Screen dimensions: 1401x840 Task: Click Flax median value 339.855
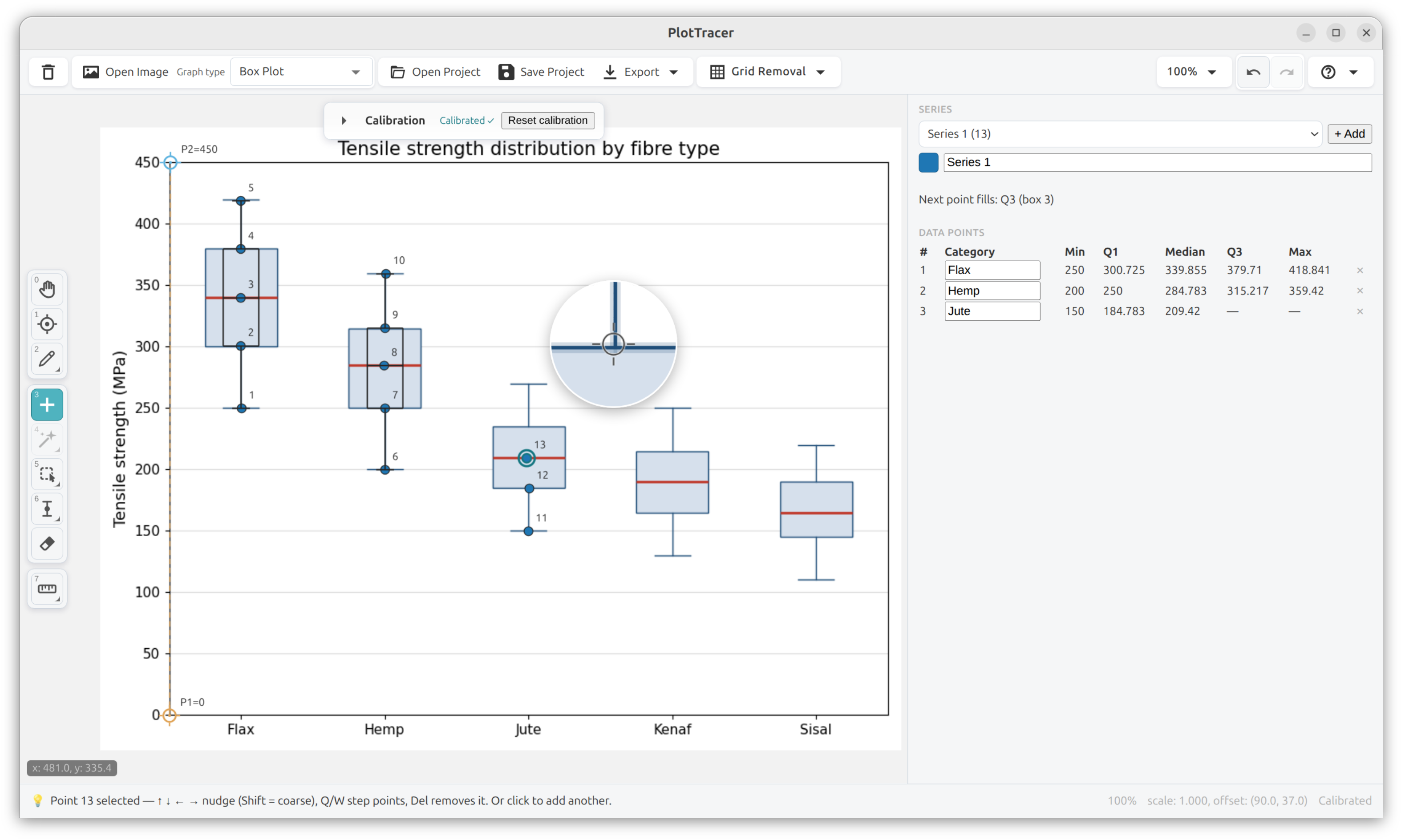click(x=1185, y=270)
